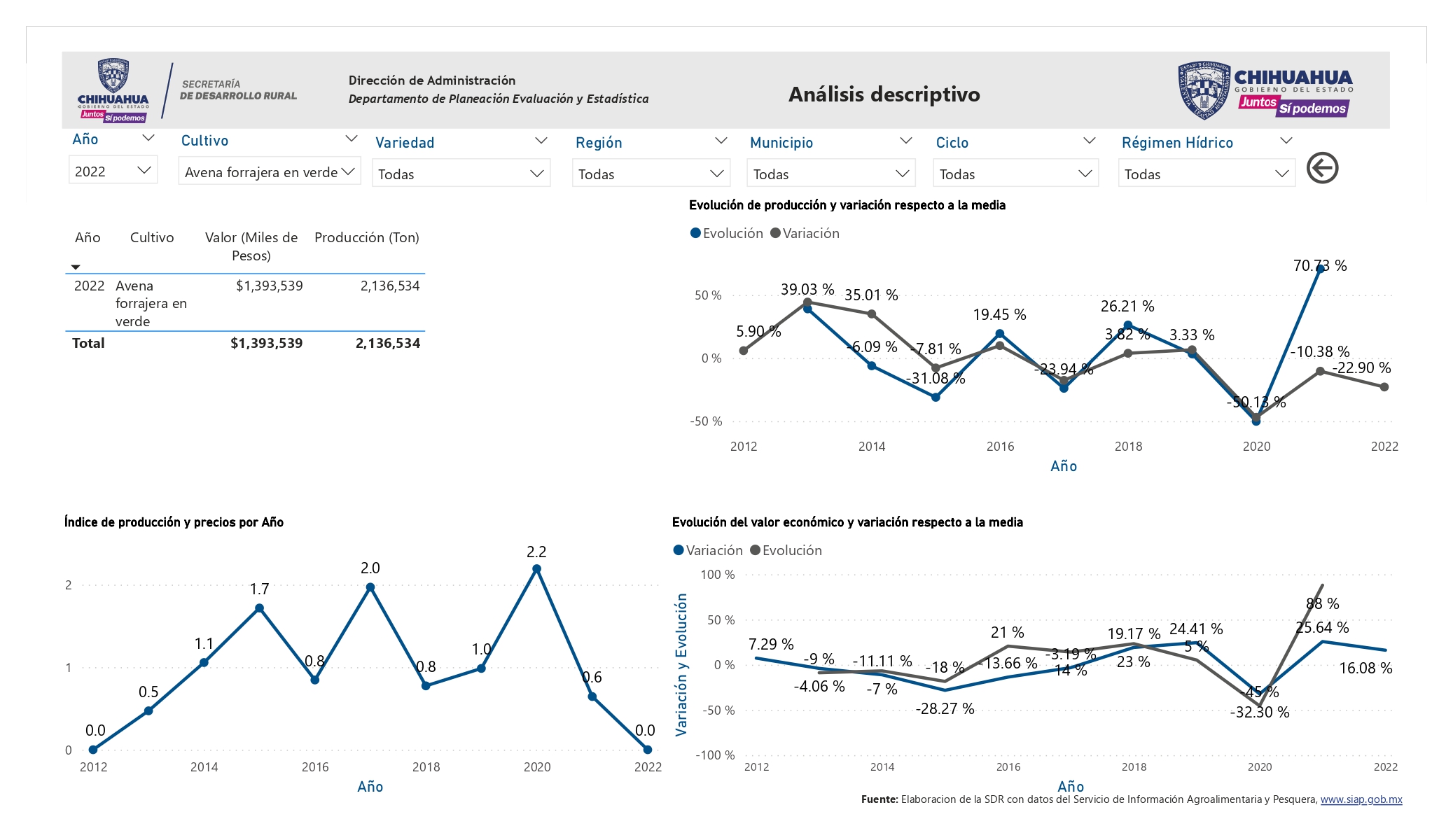Click the Chihuahua Secretaría de Desarrollo Rural logo
The width and height of the screenshot is (1453, 840).
coord(188,91)
